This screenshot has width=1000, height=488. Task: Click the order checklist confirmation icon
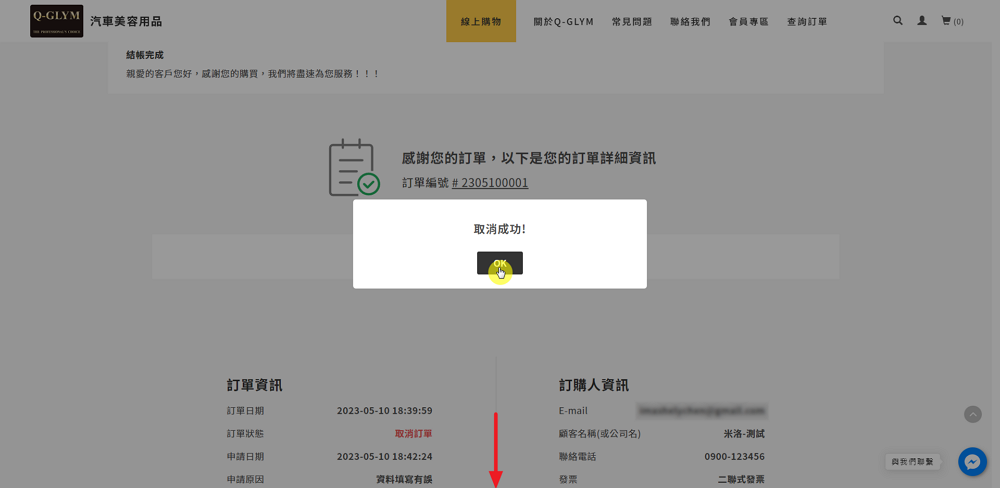[354, 168]
